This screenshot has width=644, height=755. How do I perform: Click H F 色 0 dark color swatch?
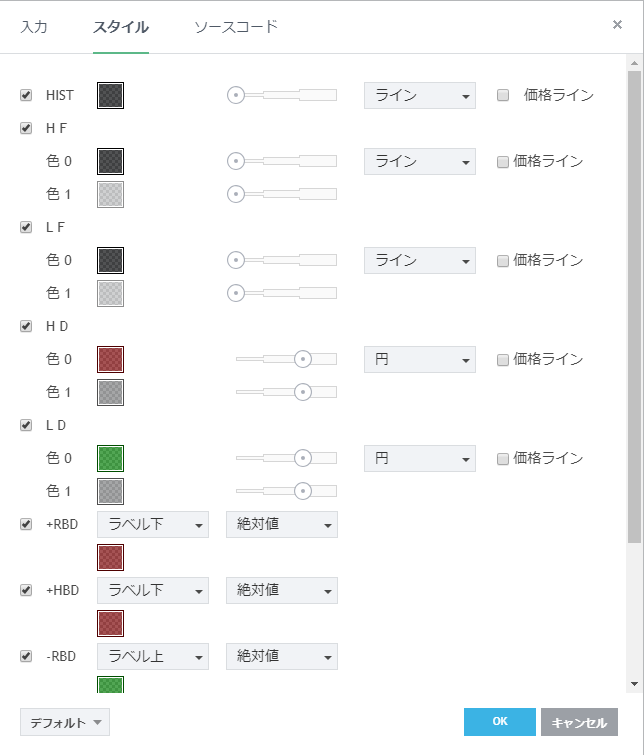110,161
